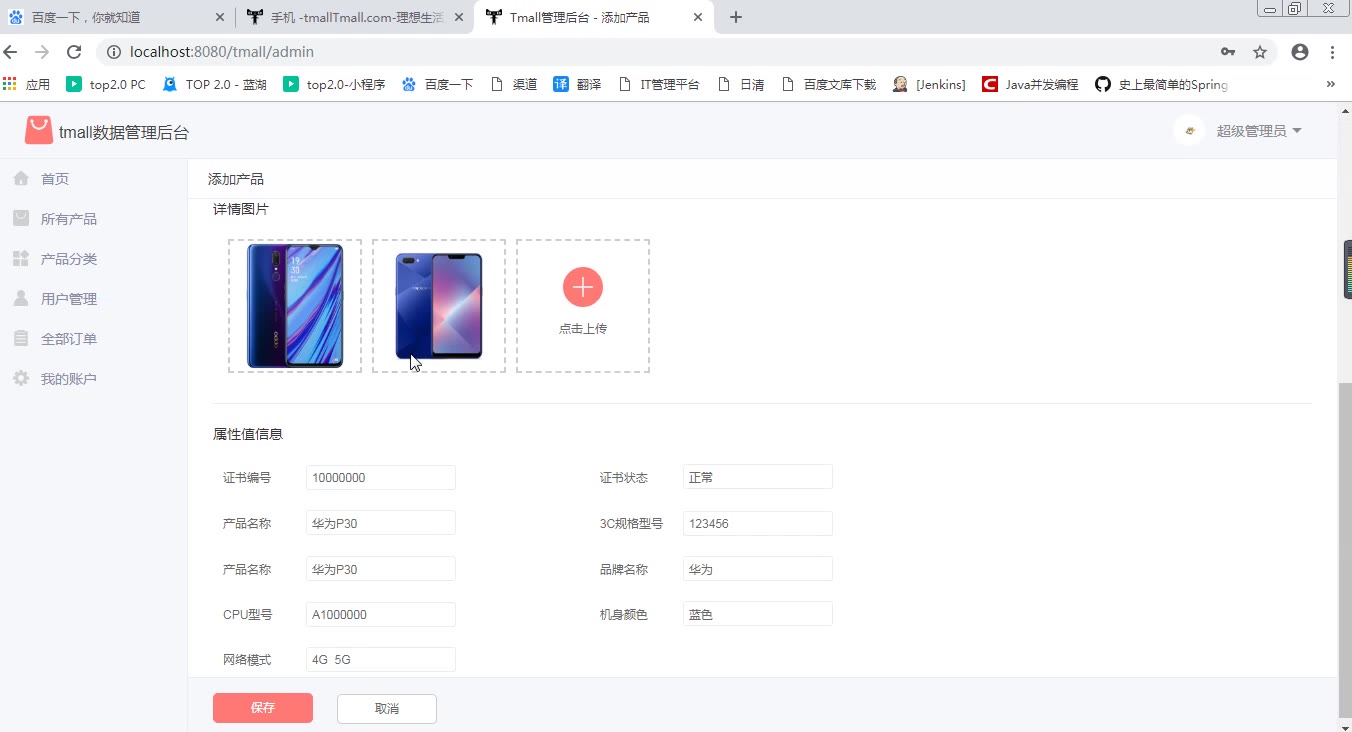Bookmark this page with star icon
1352x732 pixels.
1260,52
